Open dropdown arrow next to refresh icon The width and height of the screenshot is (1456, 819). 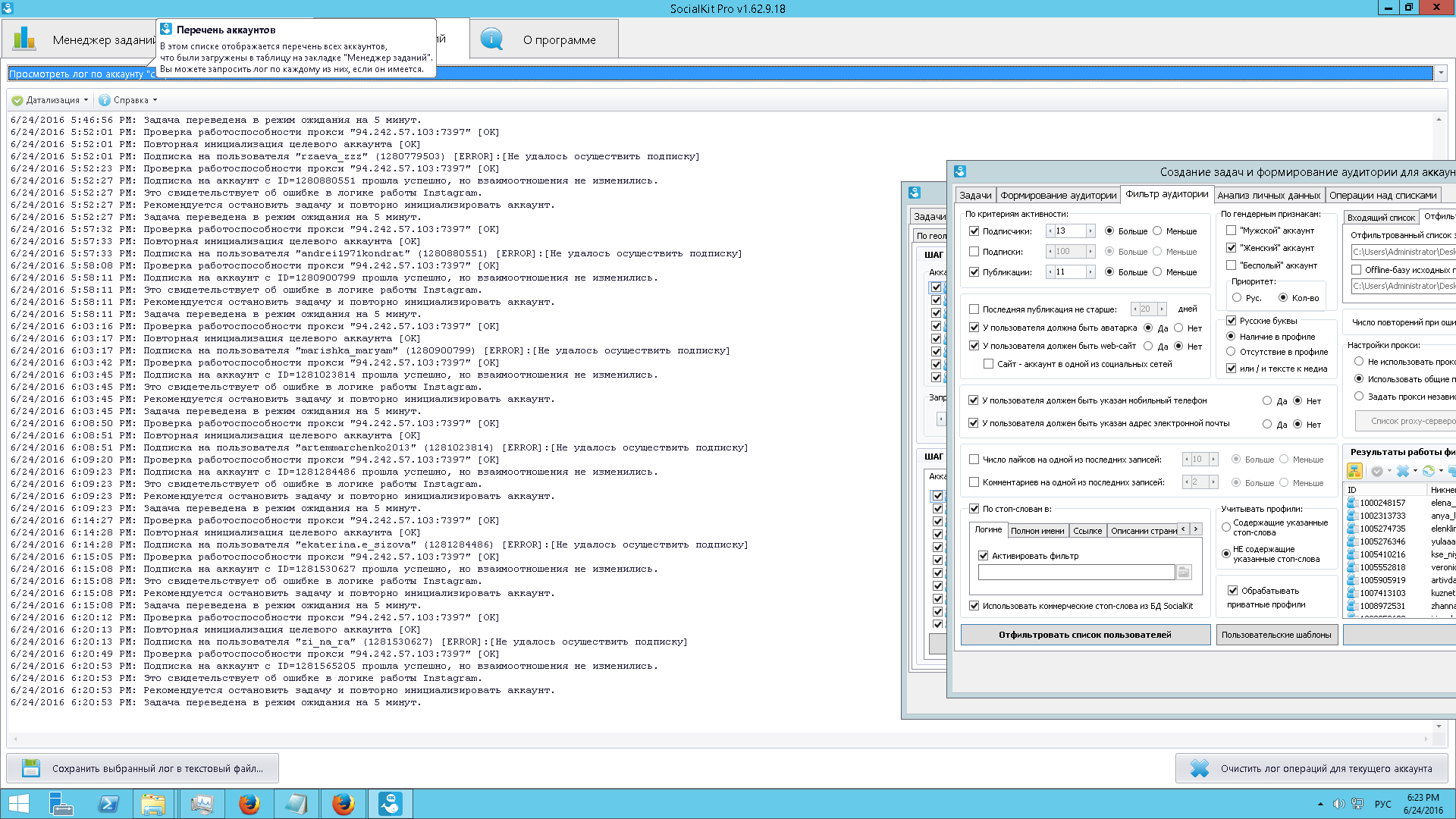1441,471
